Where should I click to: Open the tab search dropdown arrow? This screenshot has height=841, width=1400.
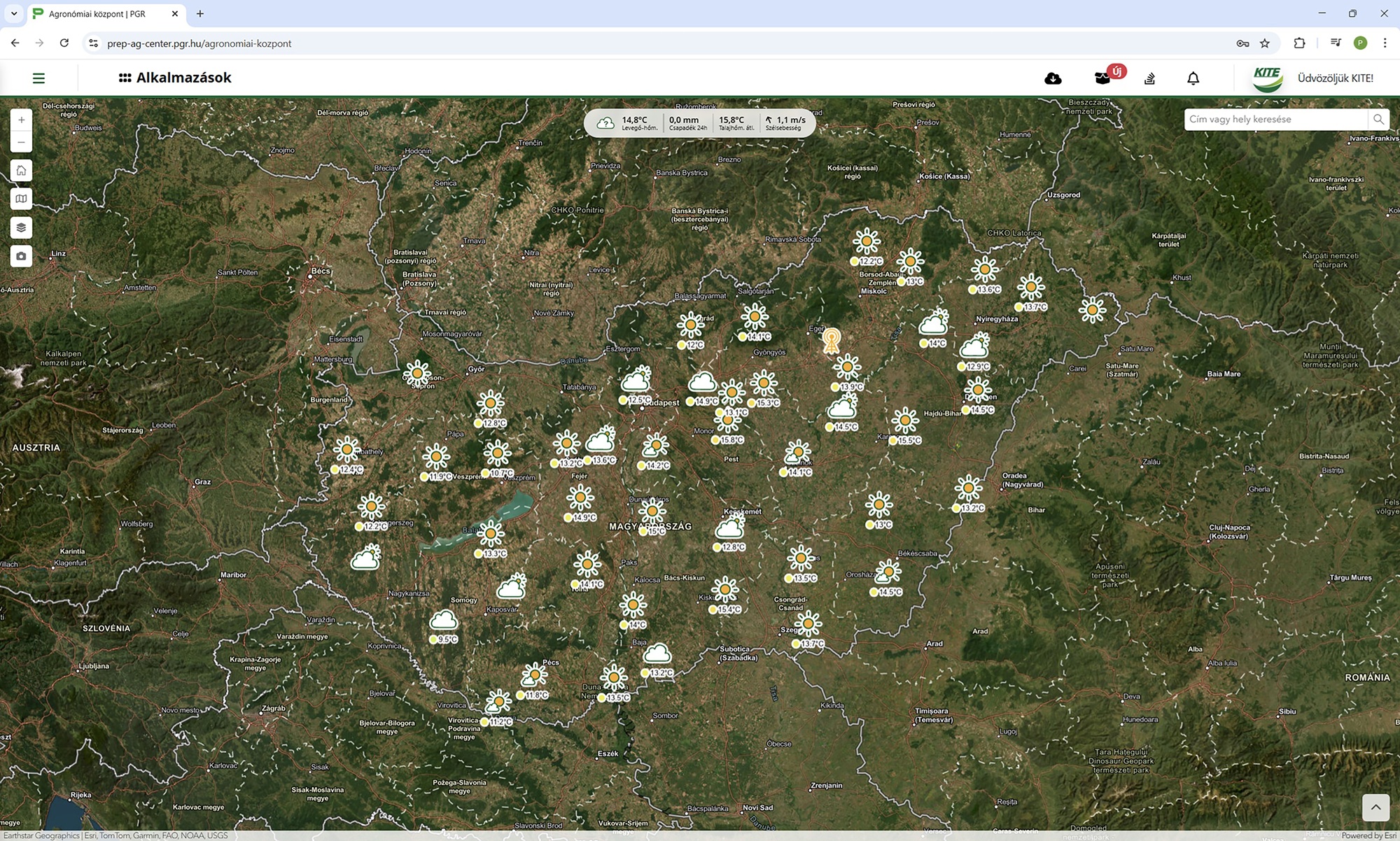(13, 13)
